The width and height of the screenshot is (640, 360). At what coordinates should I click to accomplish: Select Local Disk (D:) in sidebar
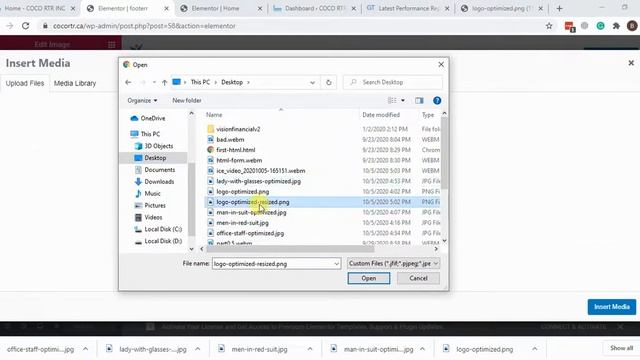(x=158, y=241)
